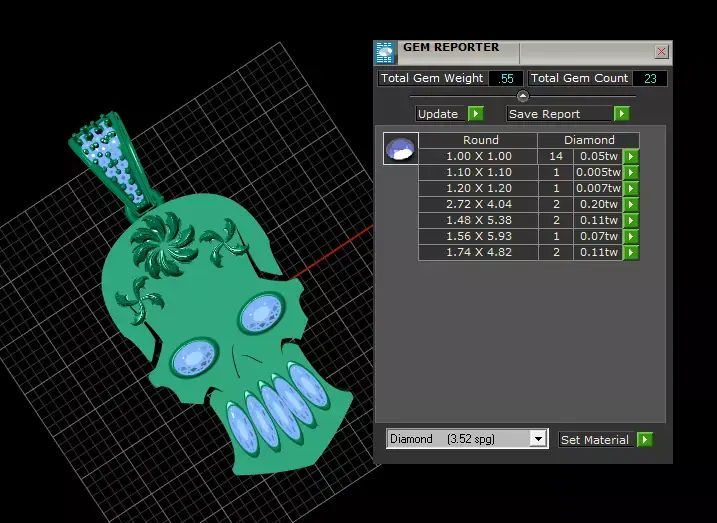Click green arrow for 1.10 X 1.10 row
This screenshot has width=717, height=523.
pos(631,172)
